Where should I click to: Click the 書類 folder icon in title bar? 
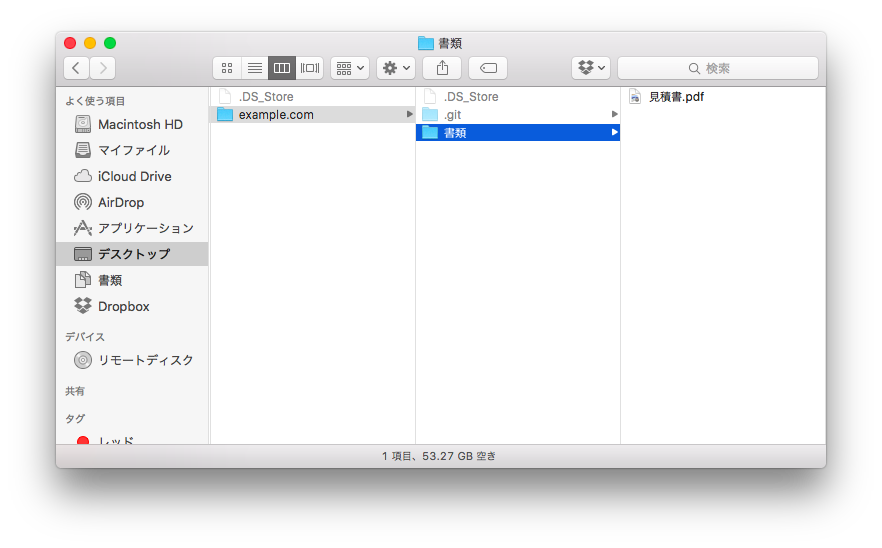(x=426, y=43)
